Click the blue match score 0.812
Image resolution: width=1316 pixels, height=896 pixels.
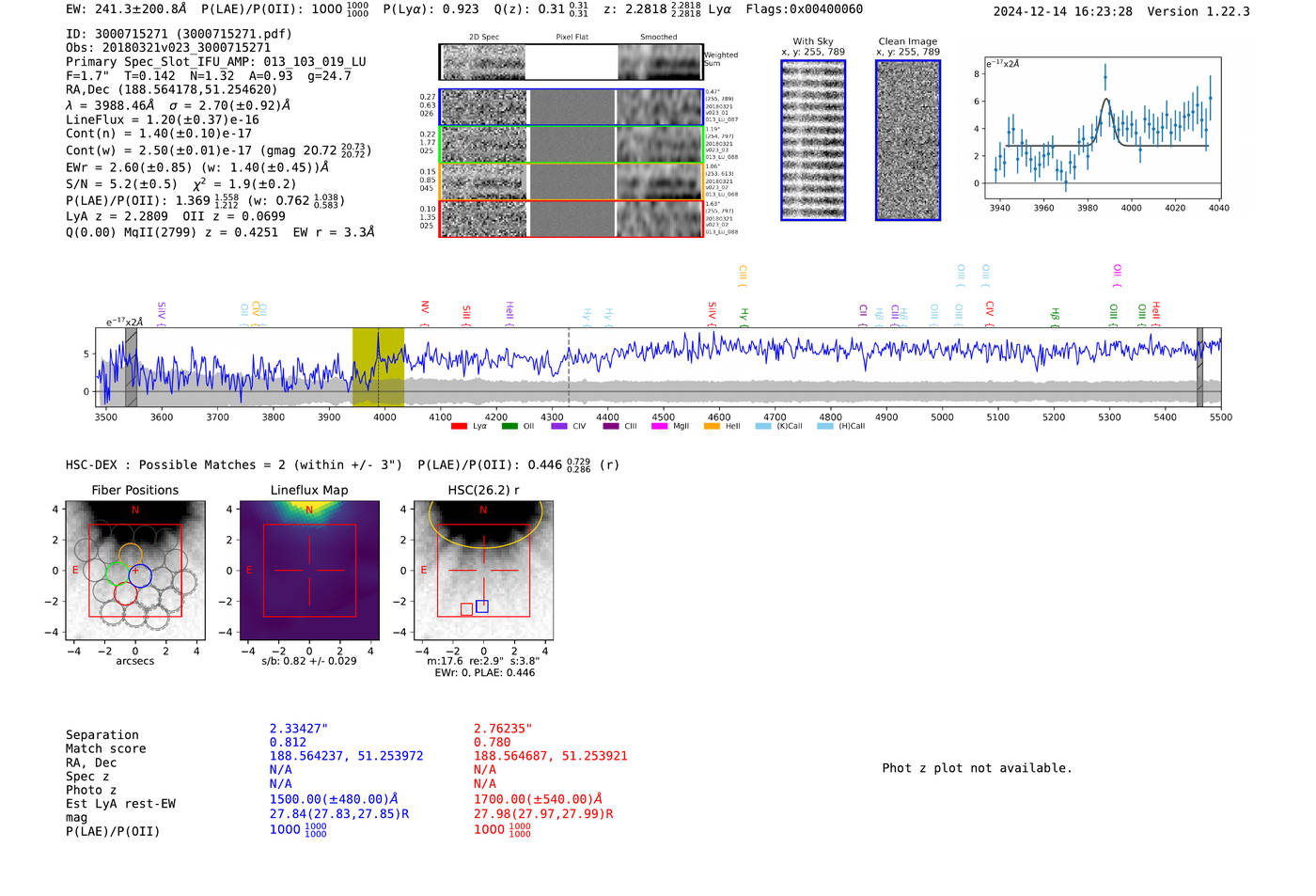pyautogui.click(x=288, y=742)
